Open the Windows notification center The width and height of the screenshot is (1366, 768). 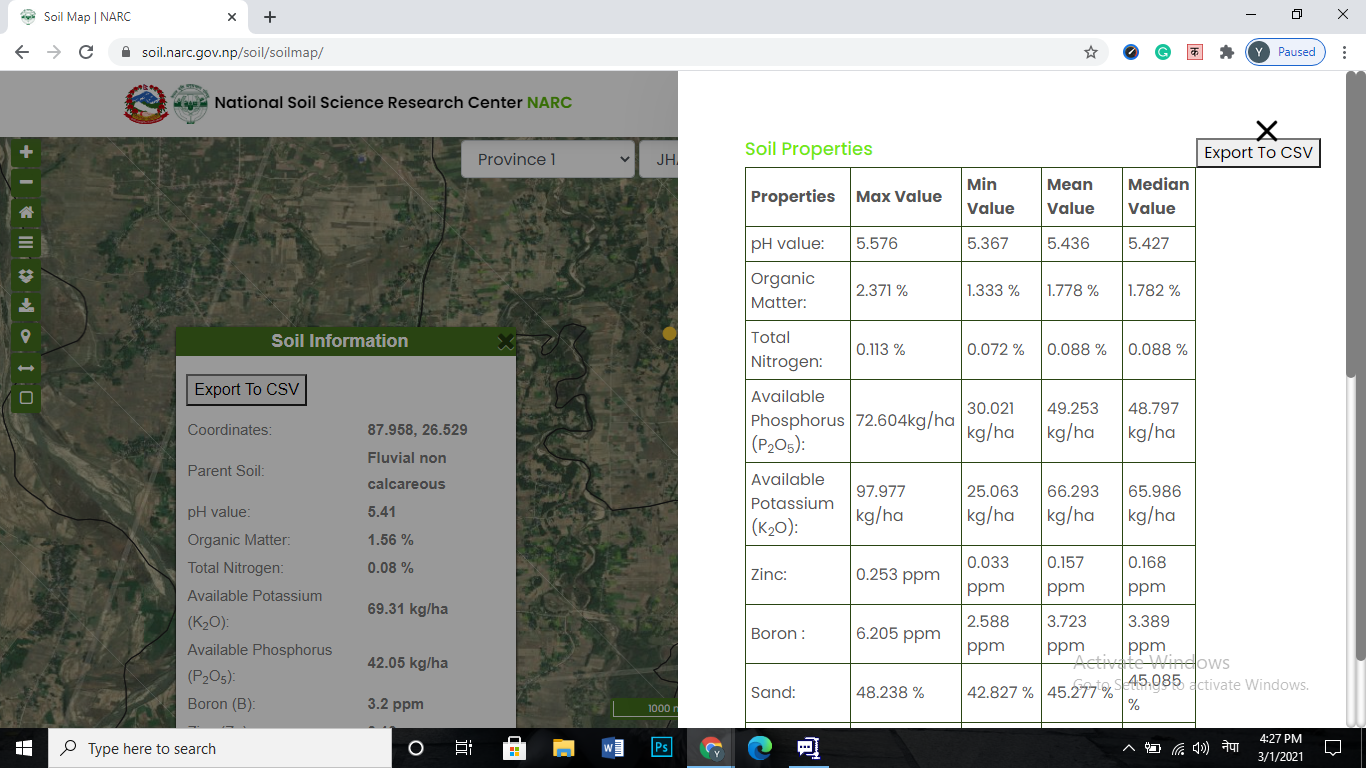tap(1332, 748)
